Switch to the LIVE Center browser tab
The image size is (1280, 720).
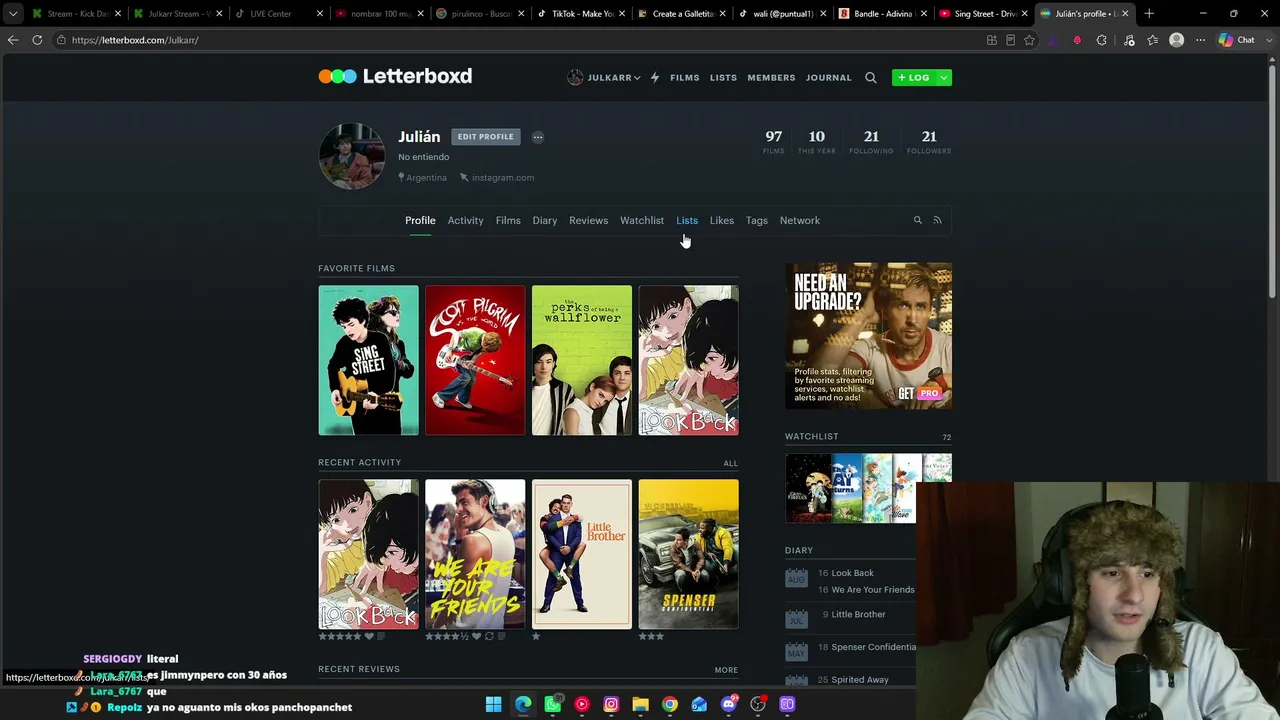tap(280, 14)
